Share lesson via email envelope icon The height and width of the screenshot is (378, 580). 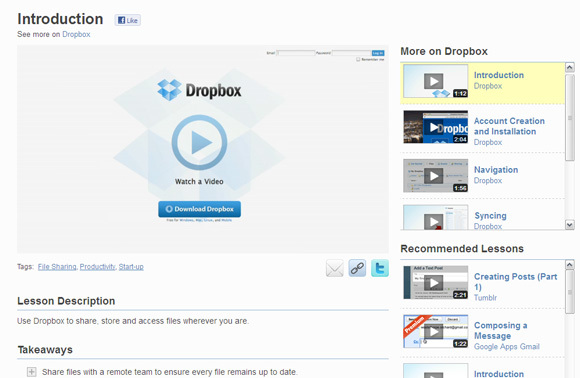335,268
